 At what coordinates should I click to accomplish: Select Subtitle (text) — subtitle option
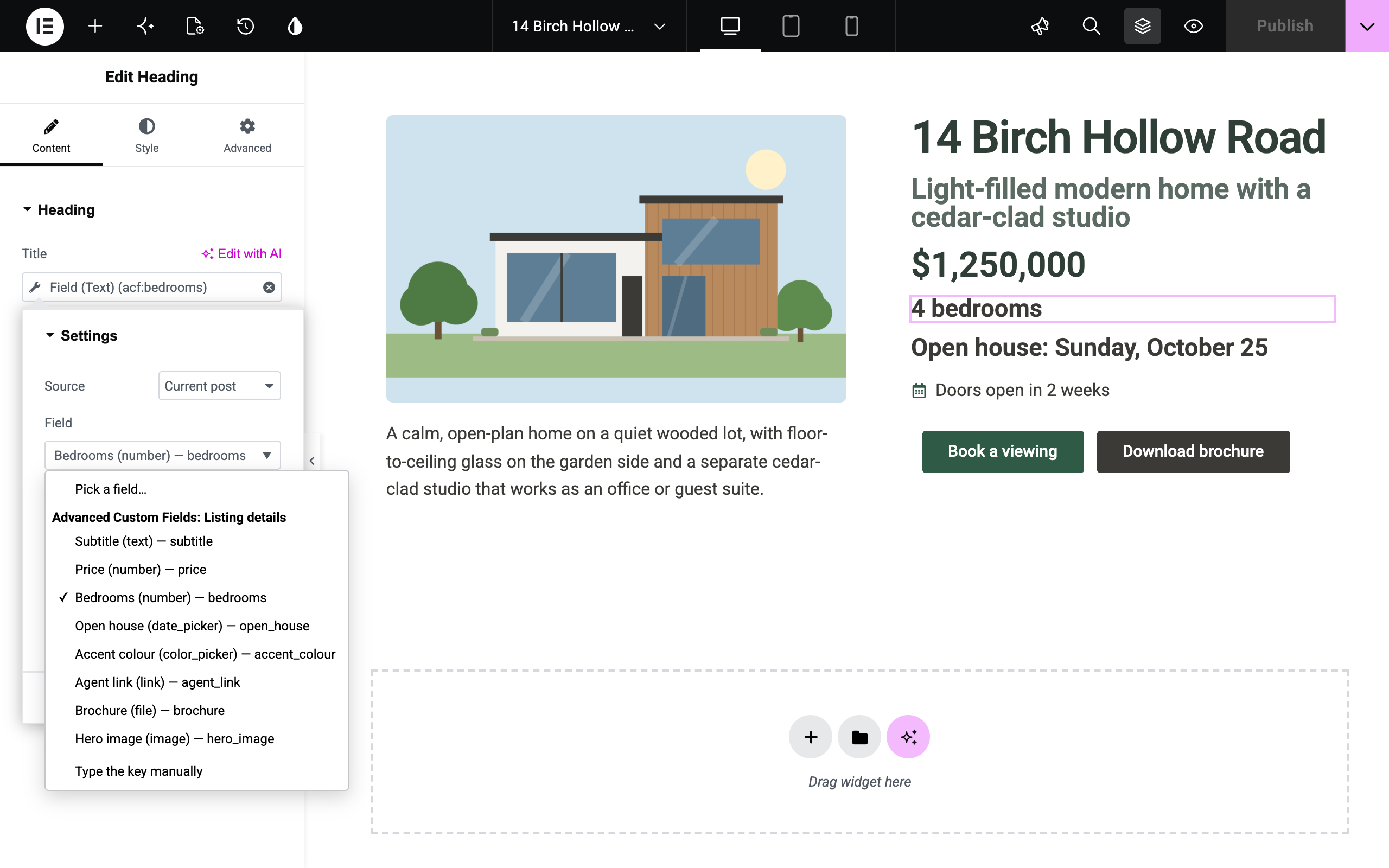197,541
